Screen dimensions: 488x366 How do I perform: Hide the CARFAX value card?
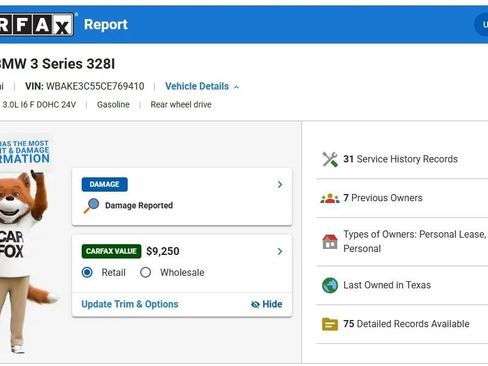click(267, 304)
